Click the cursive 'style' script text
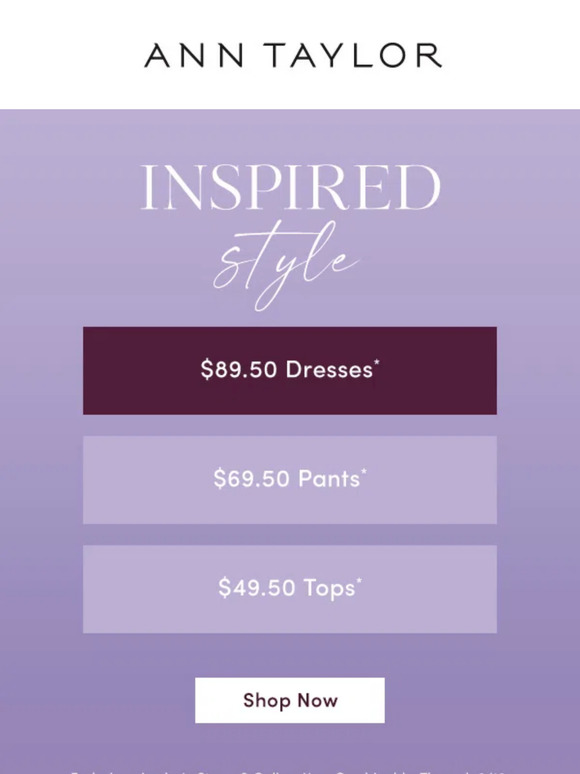Viewport: 580px width, 774px height. tap(286, 265)
